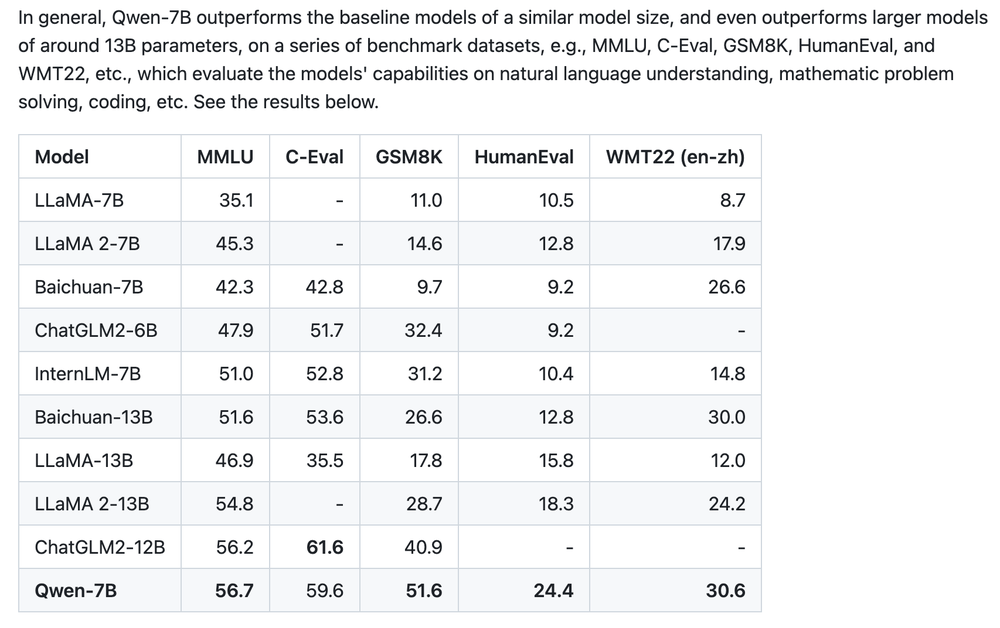Select Qwen-7B's 56.7 MMLU score
The height and width of the screenshot is (628, 1000).
(235, 591)
